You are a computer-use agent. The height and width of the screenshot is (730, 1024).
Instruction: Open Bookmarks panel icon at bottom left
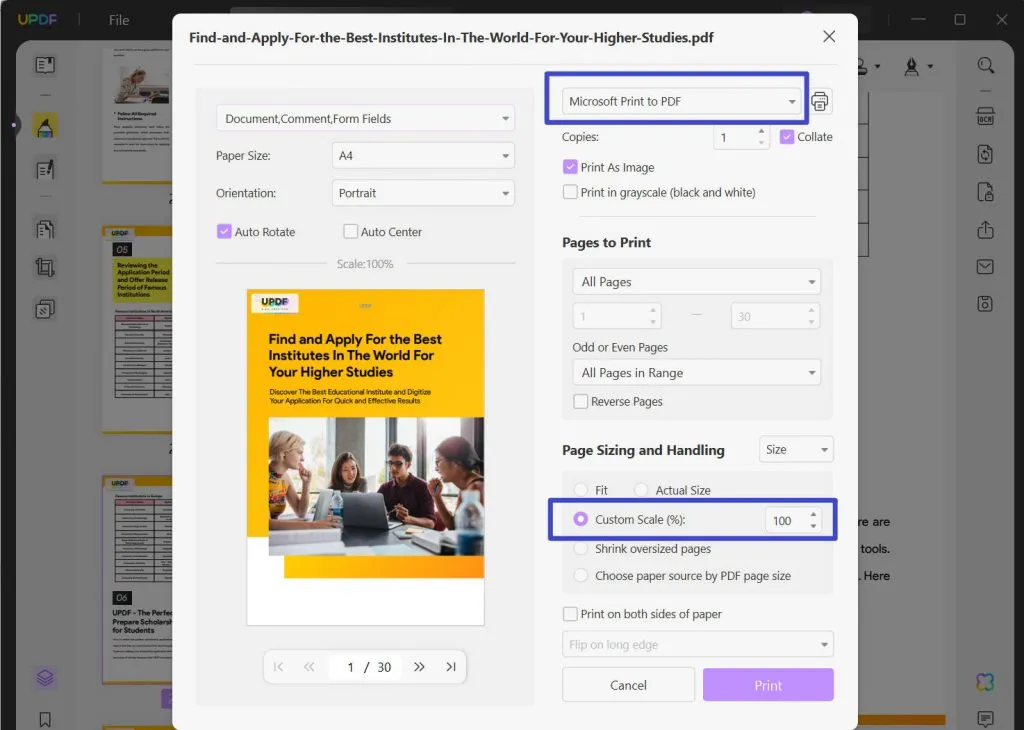(45, 719)
